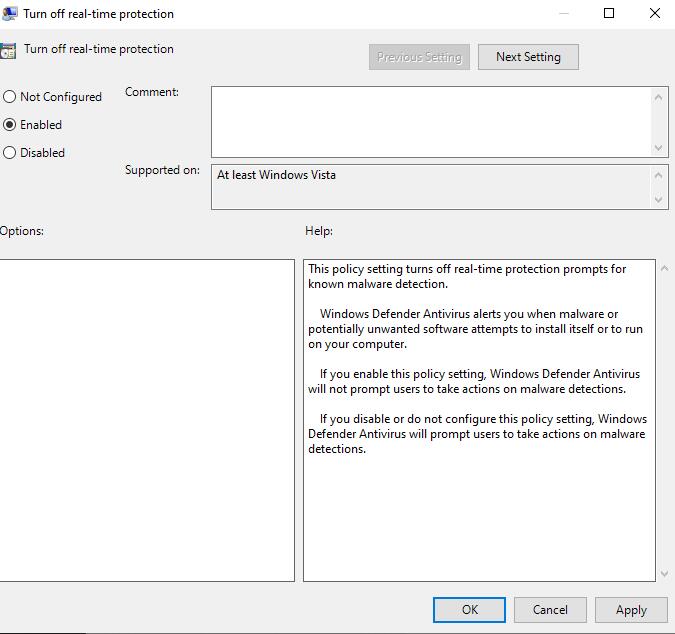Viewport: 675px width, 634px height.
Task: Click the Supported on scroll up arrow
Action: pos(658,175)
